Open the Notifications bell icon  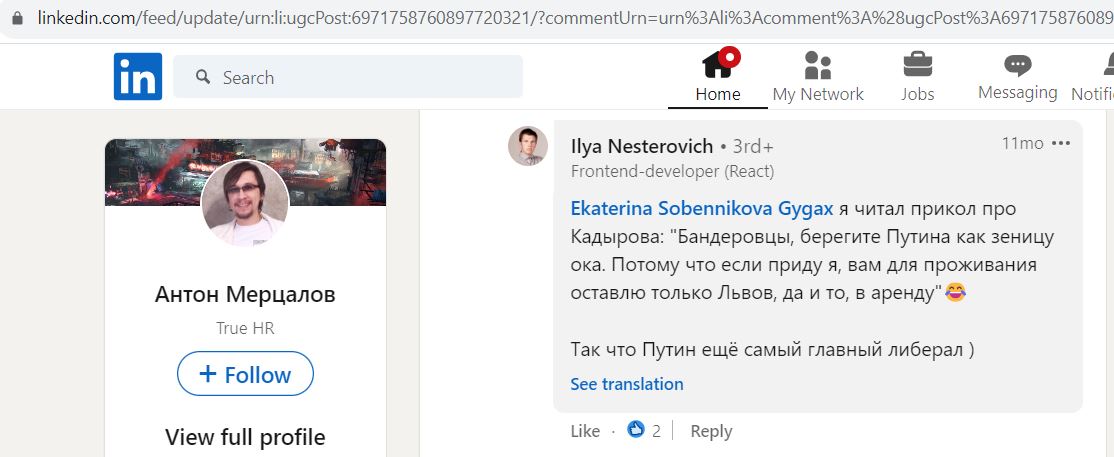[1109, 65]
